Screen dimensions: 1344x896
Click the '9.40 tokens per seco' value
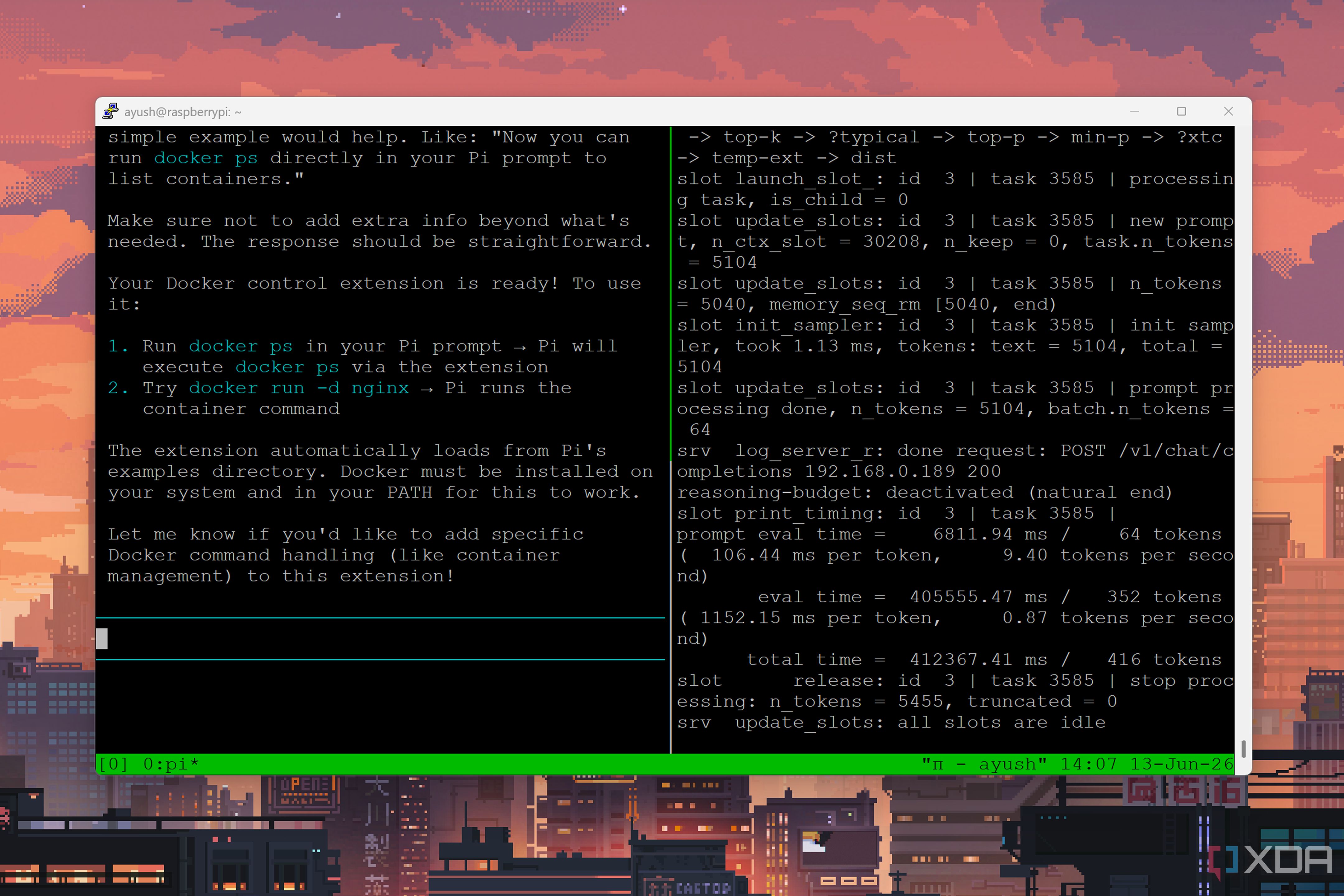point(1118,555)
